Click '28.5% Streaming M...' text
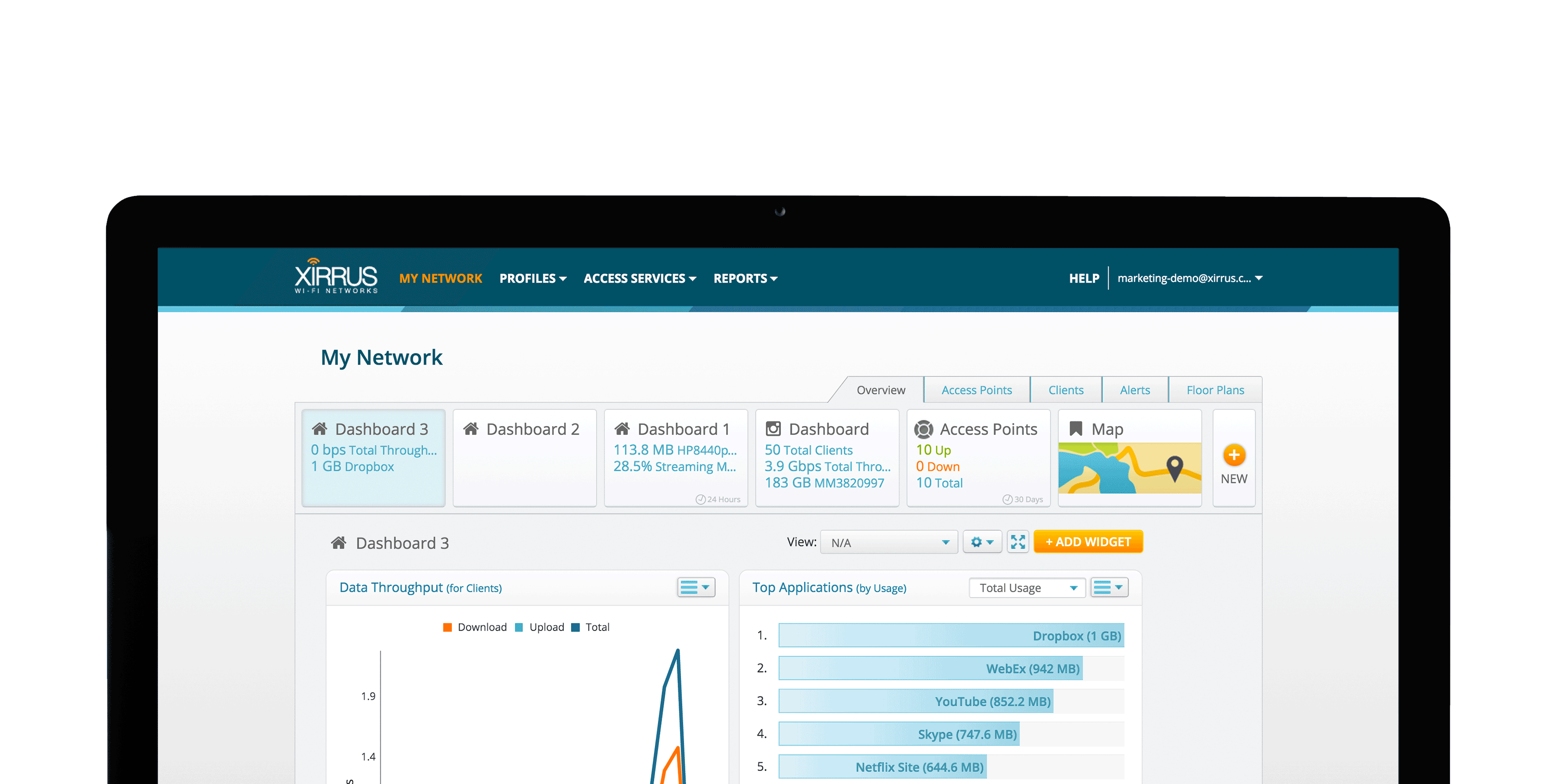Viewport: 1551px width, 784px height. coord(674,466)
